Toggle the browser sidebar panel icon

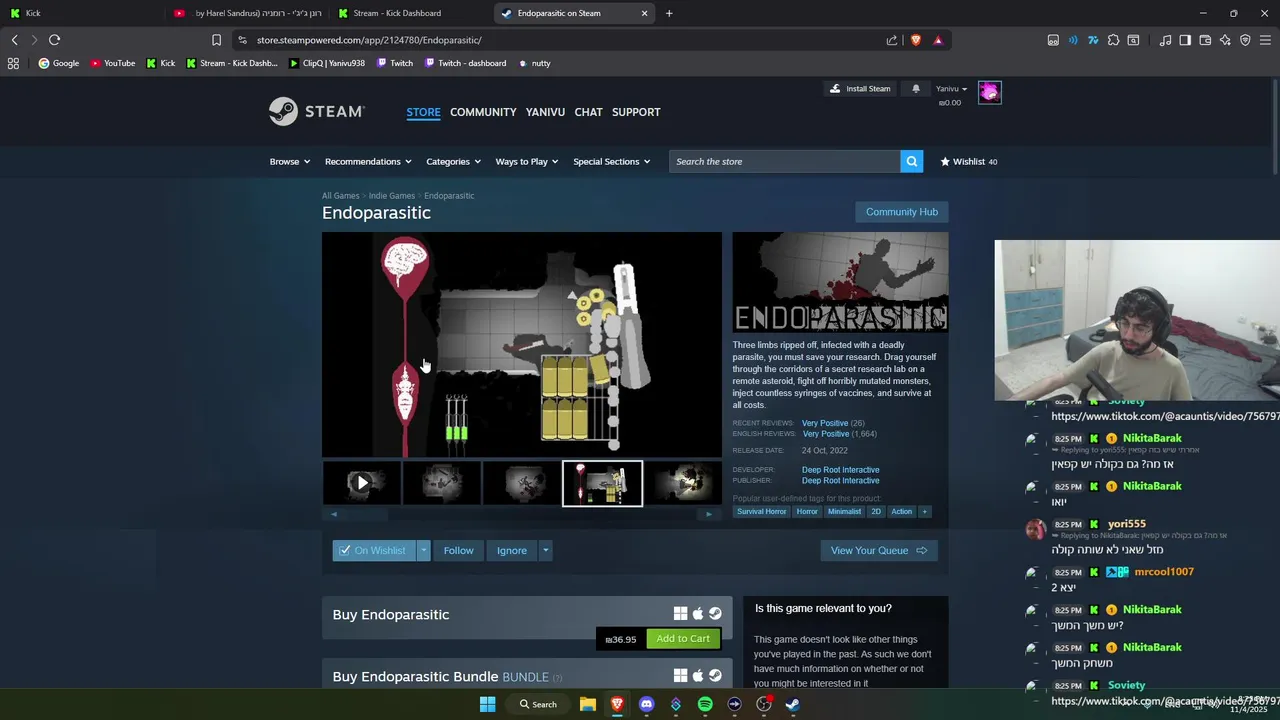point(1185,40)
